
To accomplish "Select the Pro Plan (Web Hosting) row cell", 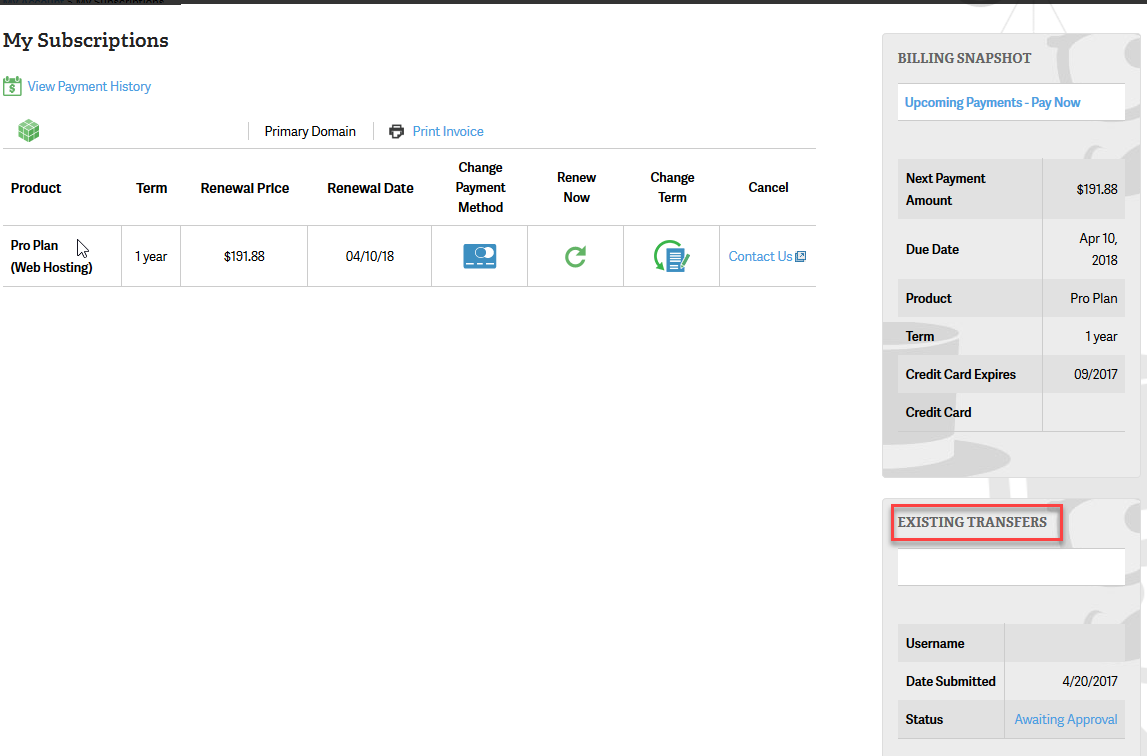I will point(51,256).
